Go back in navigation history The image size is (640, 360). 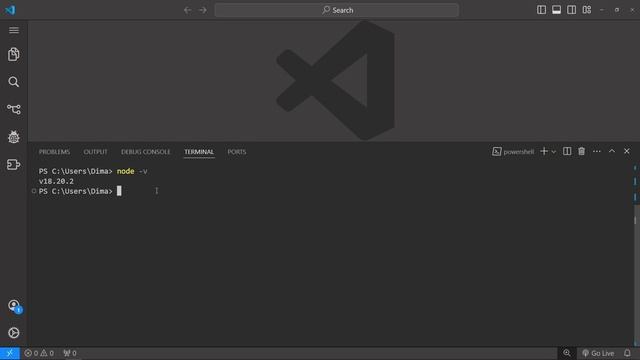point(187,10)
